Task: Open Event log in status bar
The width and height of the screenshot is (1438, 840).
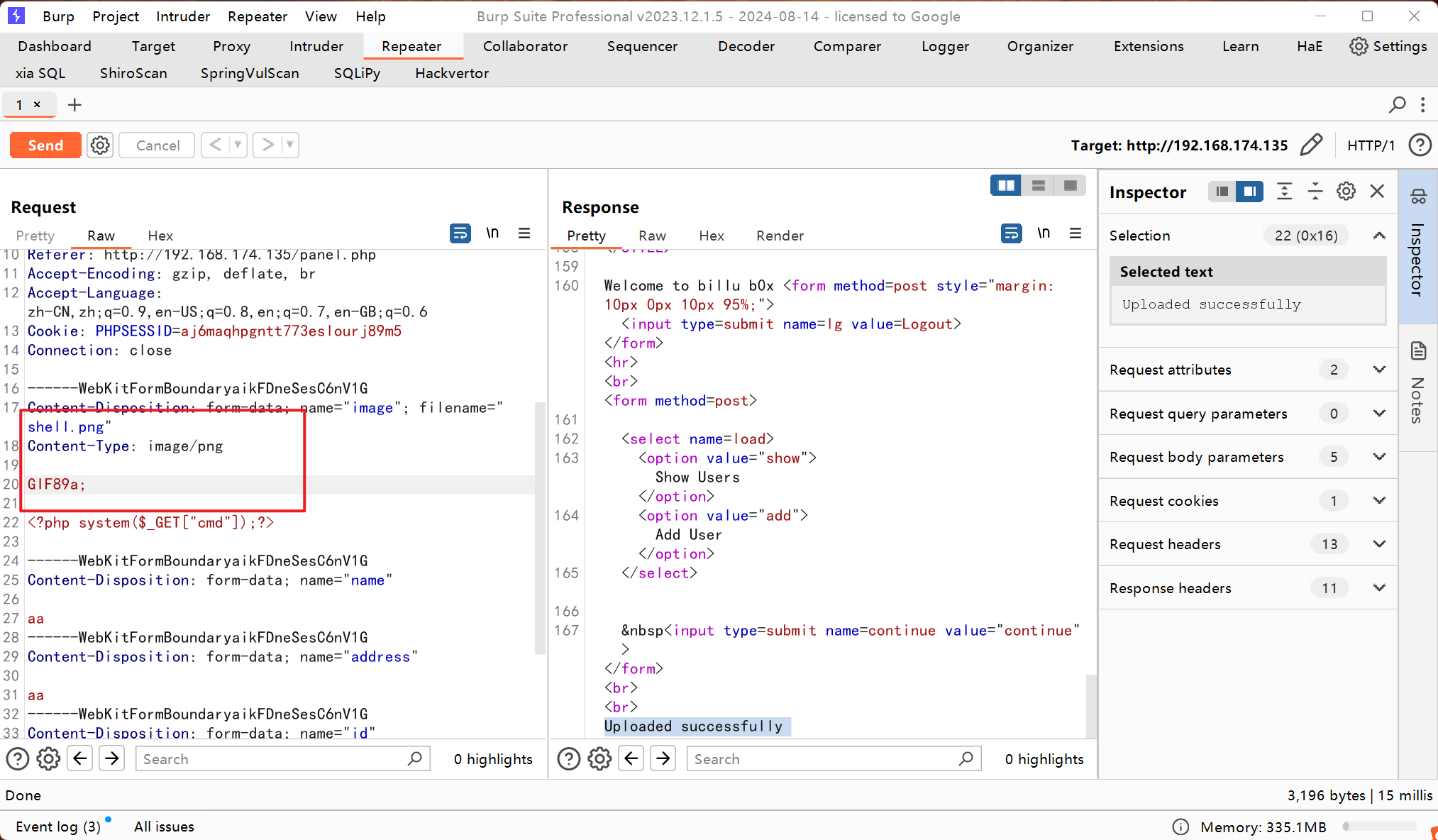Action: pyautogui.click(x=58, y=827)
